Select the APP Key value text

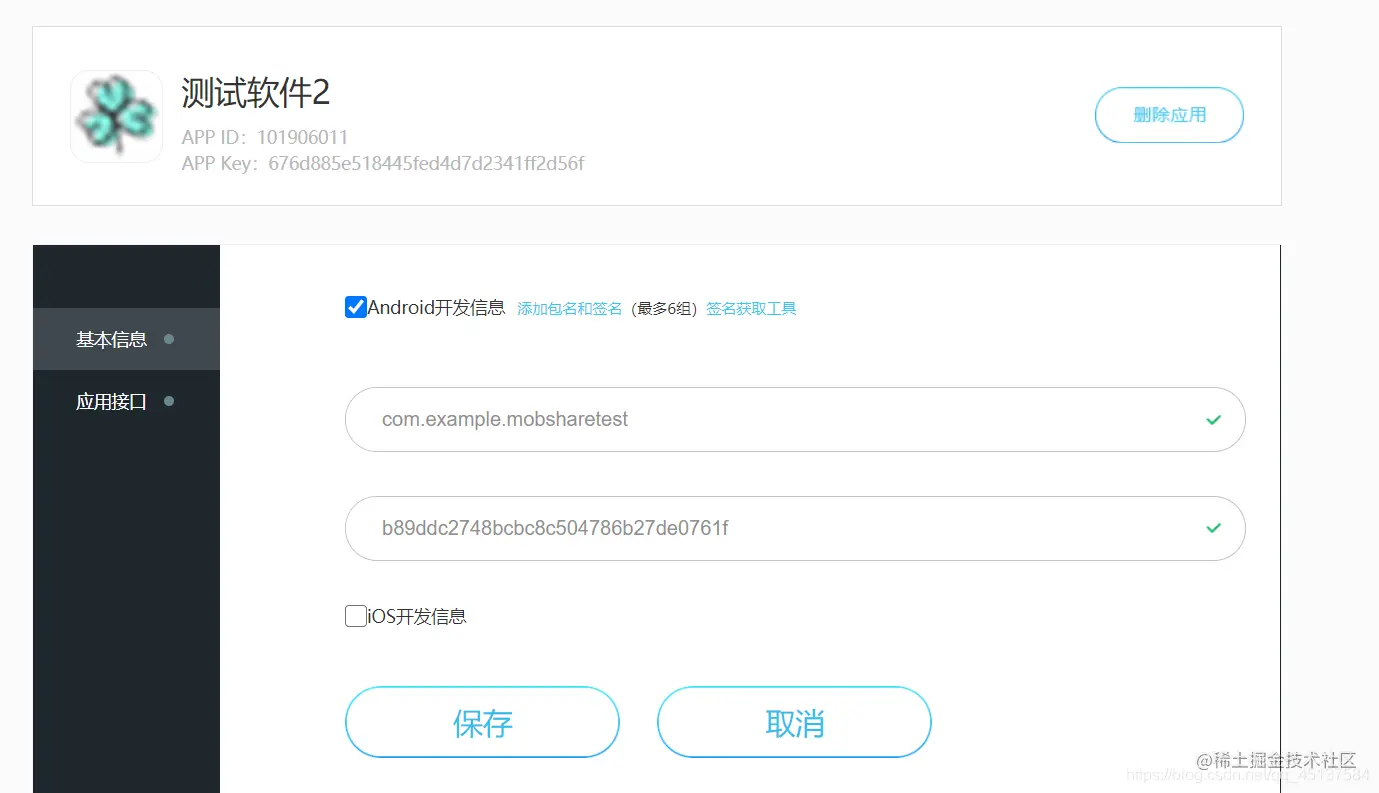point(425,163)
